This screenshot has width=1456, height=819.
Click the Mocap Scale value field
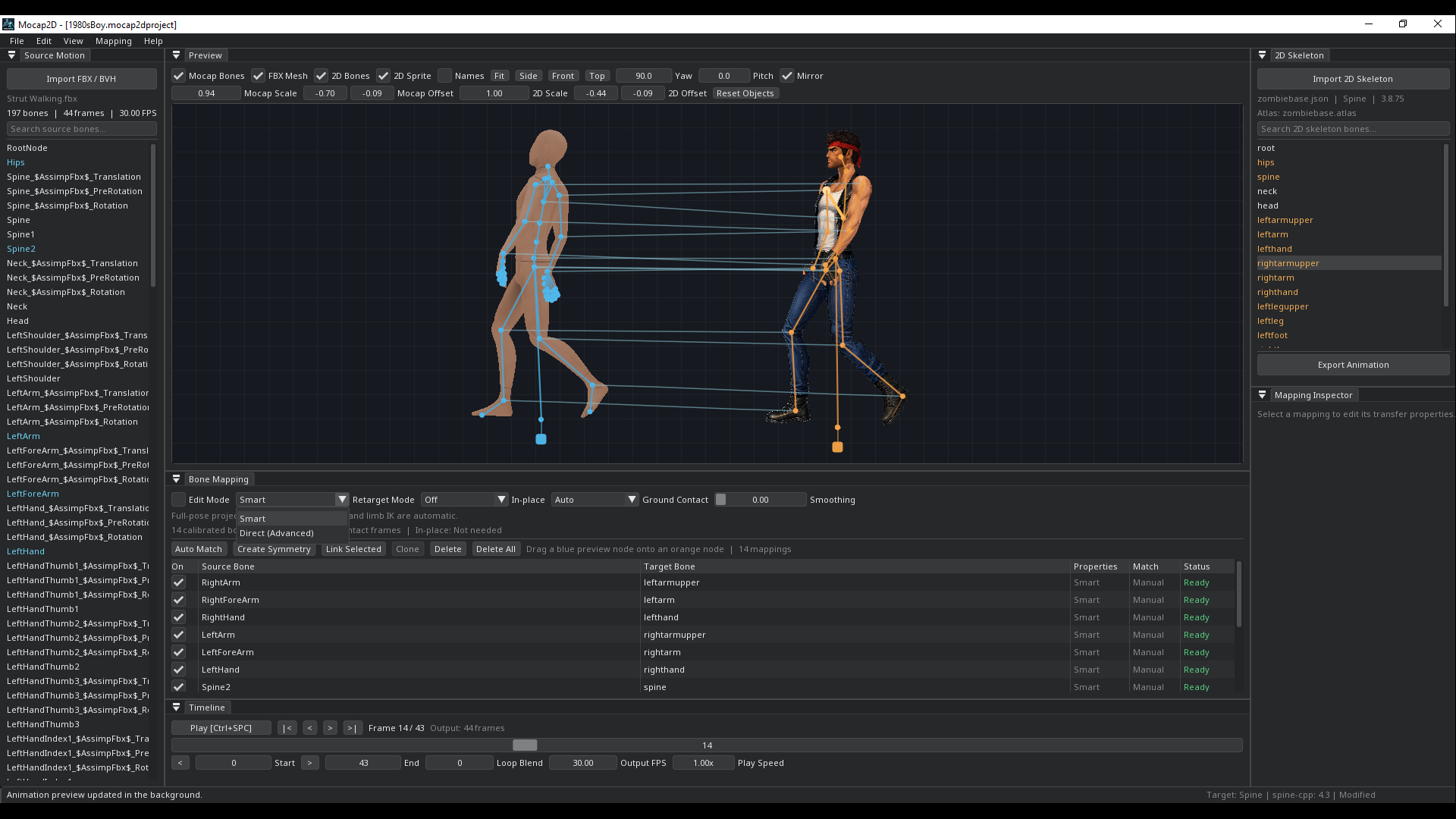point(206,93)
